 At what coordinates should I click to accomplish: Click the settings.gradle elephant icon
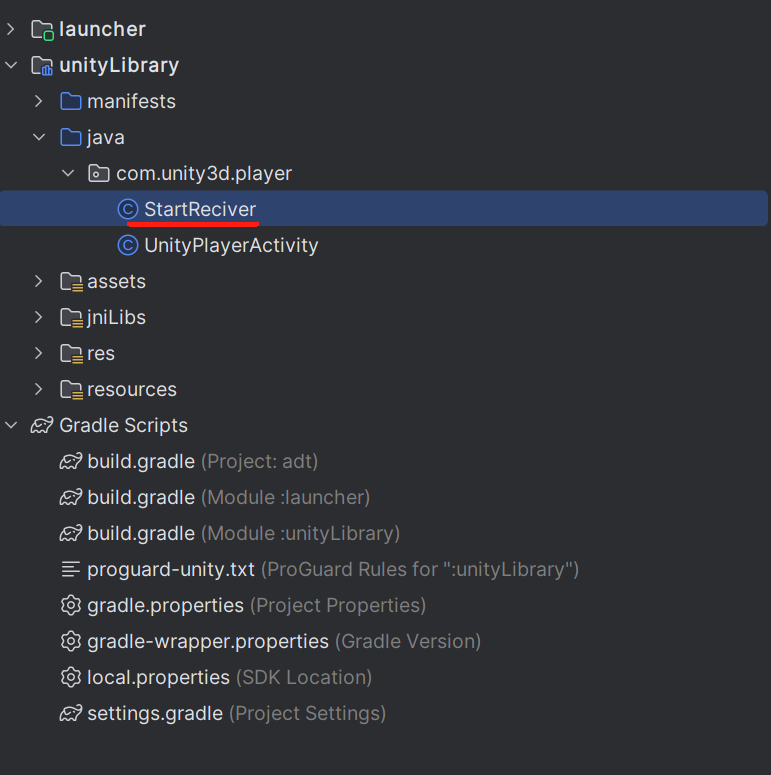[71, 713]
